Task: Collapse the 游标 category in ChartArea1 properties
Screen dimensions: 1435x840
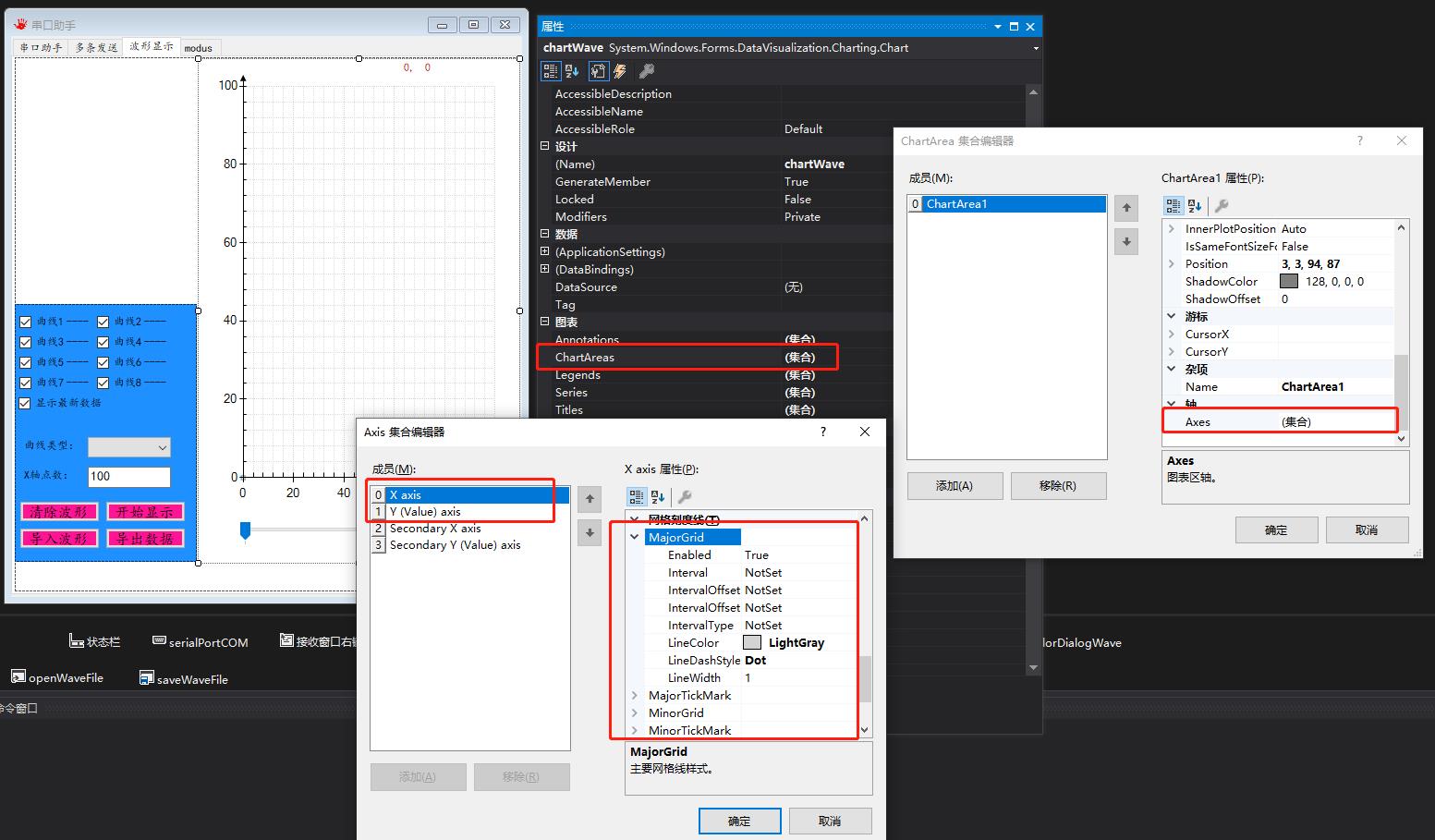Action: [1172, 316]
